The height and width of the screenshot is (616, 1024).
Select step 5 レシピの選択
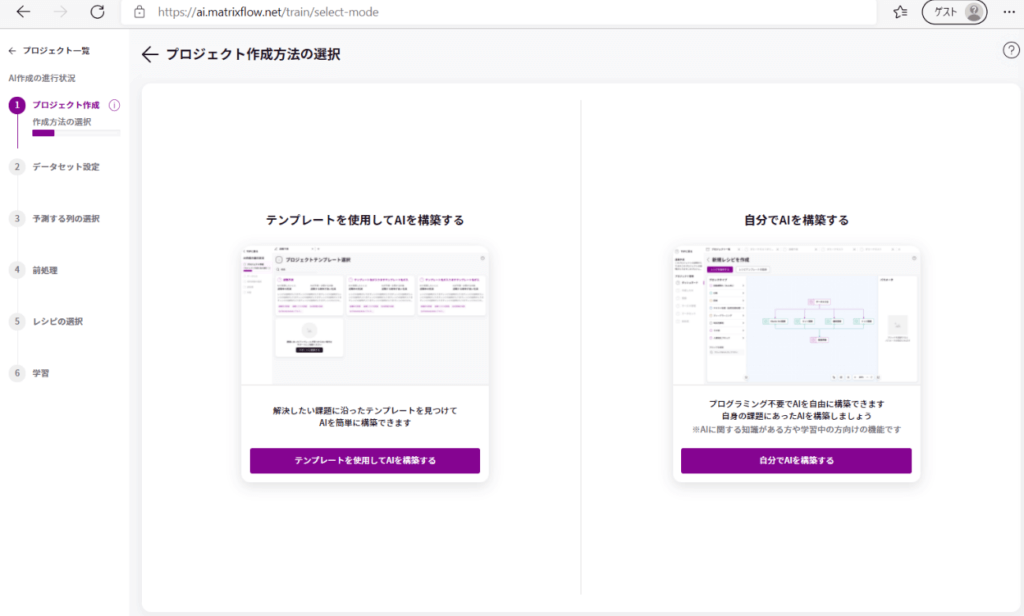[x=57, y=322]
